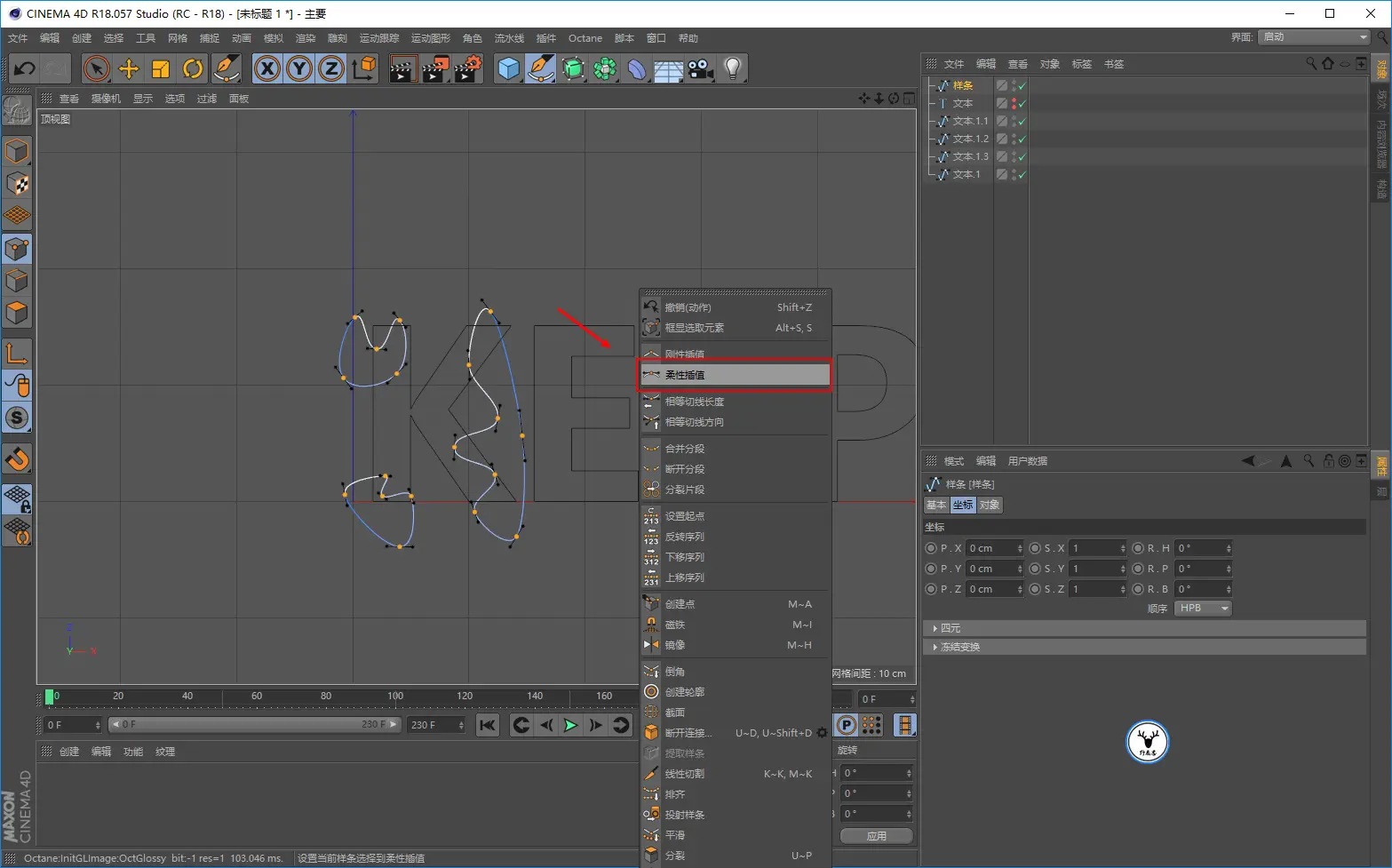Click the Undo arrow icon
Image resolution: width=1392 pixels, height=868 pixels.
[x=25, y=68]
